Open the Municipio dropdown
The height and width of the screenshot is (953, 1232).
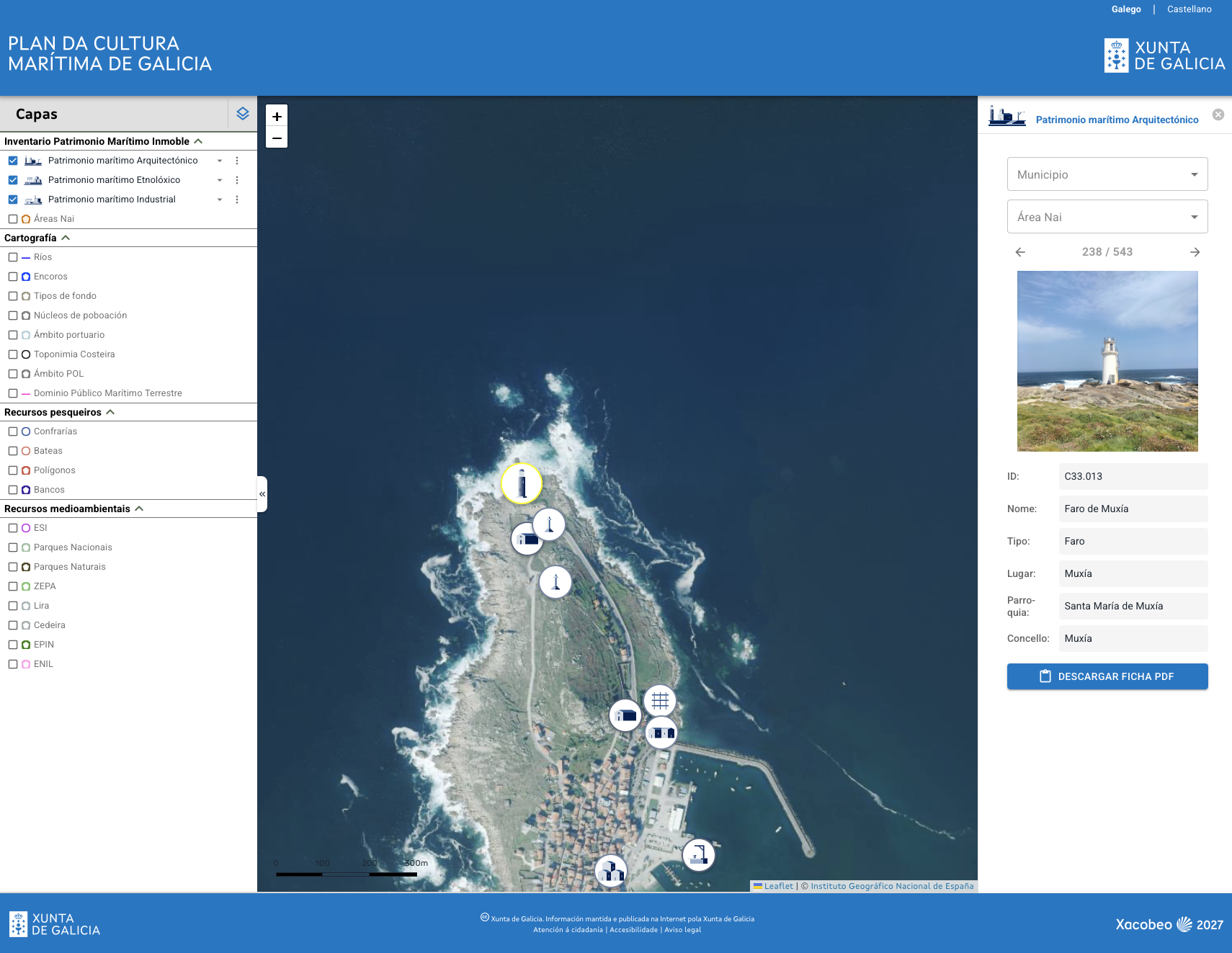[1107, 174]
